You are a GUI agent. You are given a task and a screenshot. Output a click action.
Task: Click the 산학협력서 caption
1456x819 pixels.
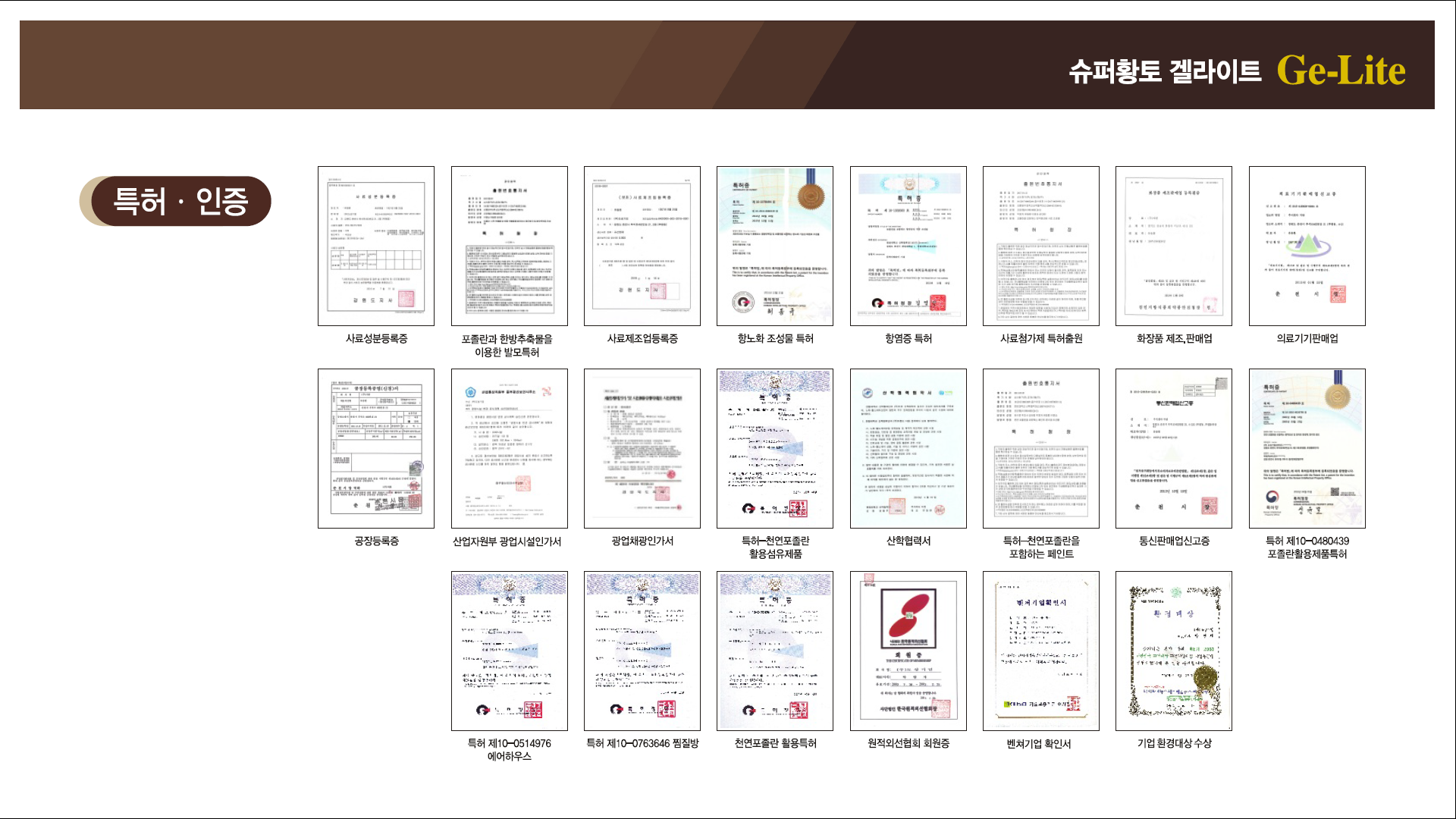click(908, 541)
